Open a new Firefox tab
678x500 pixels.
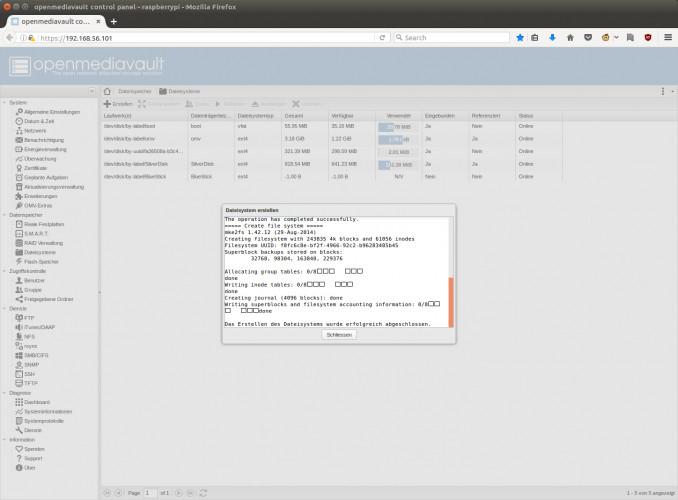coord(113,22)
